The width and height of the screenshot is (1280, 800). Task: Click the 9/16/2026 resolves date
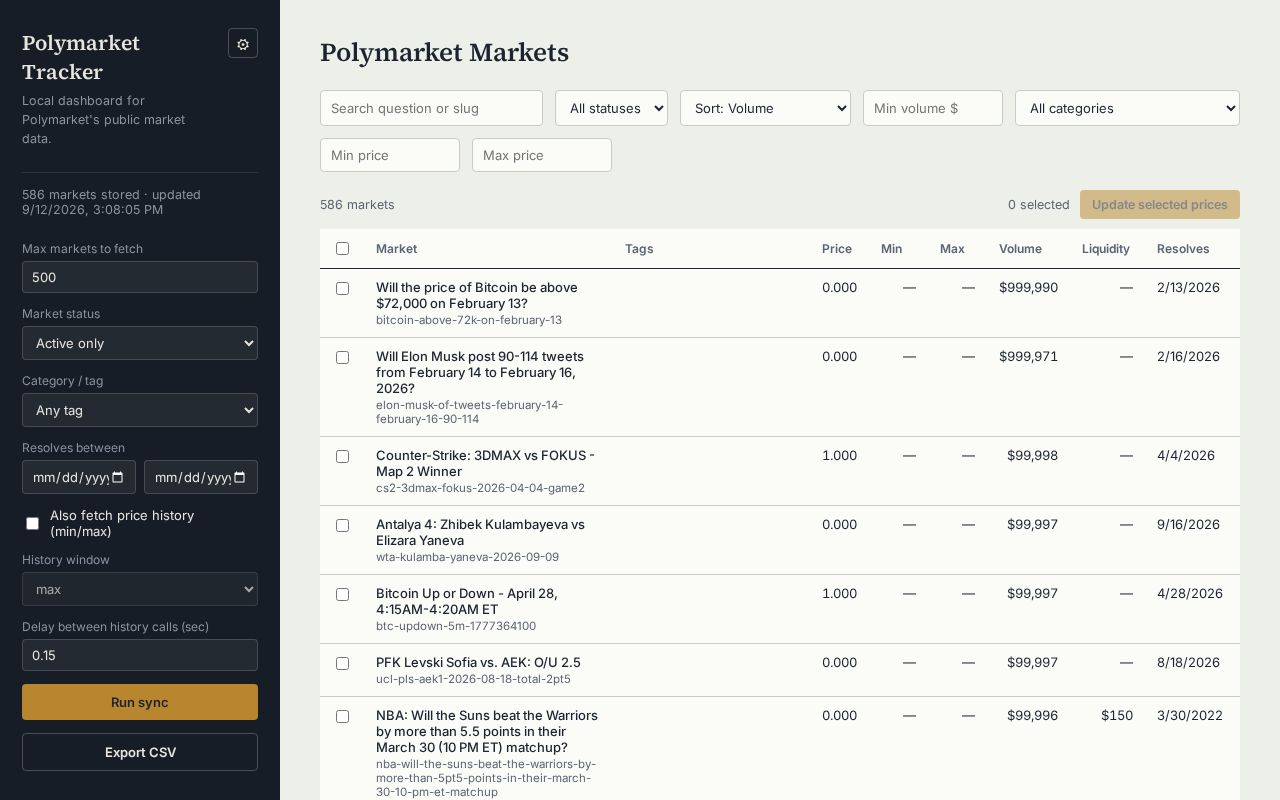[x=1188, y=524]
